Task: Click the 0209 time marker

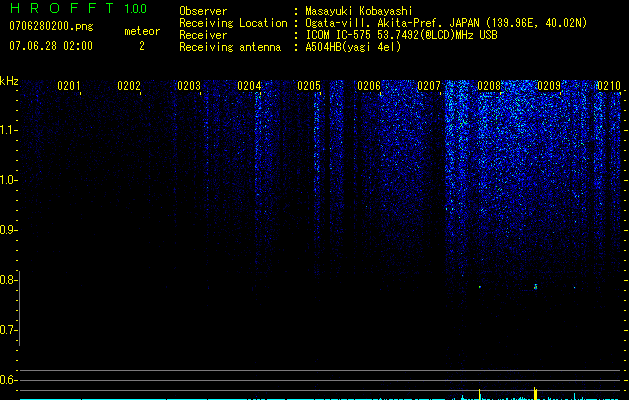Action: coord(549,86)
